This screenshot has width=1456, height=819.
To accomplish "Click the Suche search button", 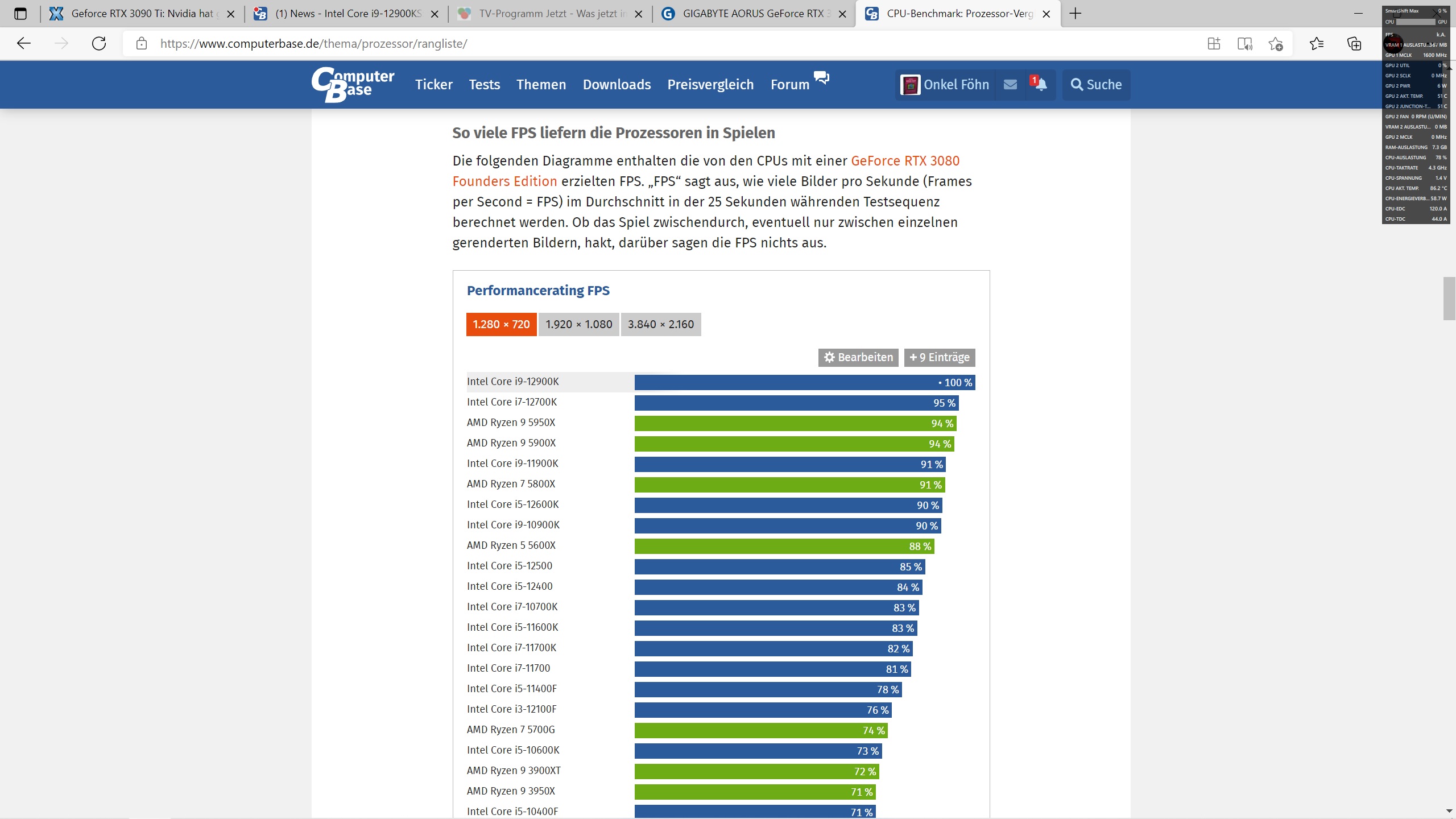I will [1096, 85].
